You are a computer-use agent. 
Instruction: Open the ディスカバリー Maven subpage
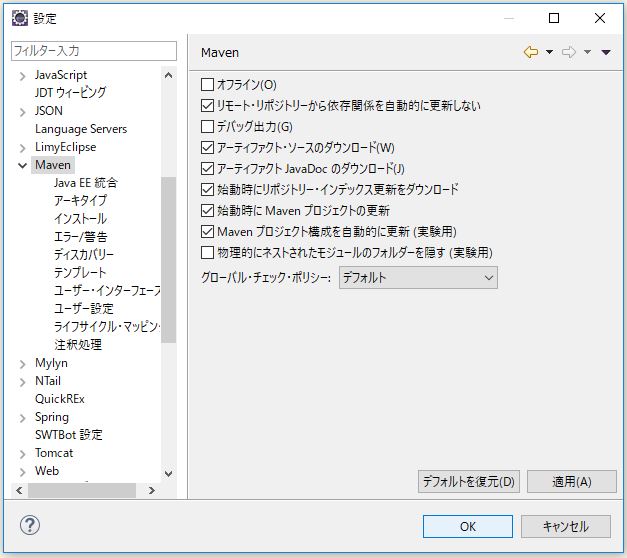point(84,255)
